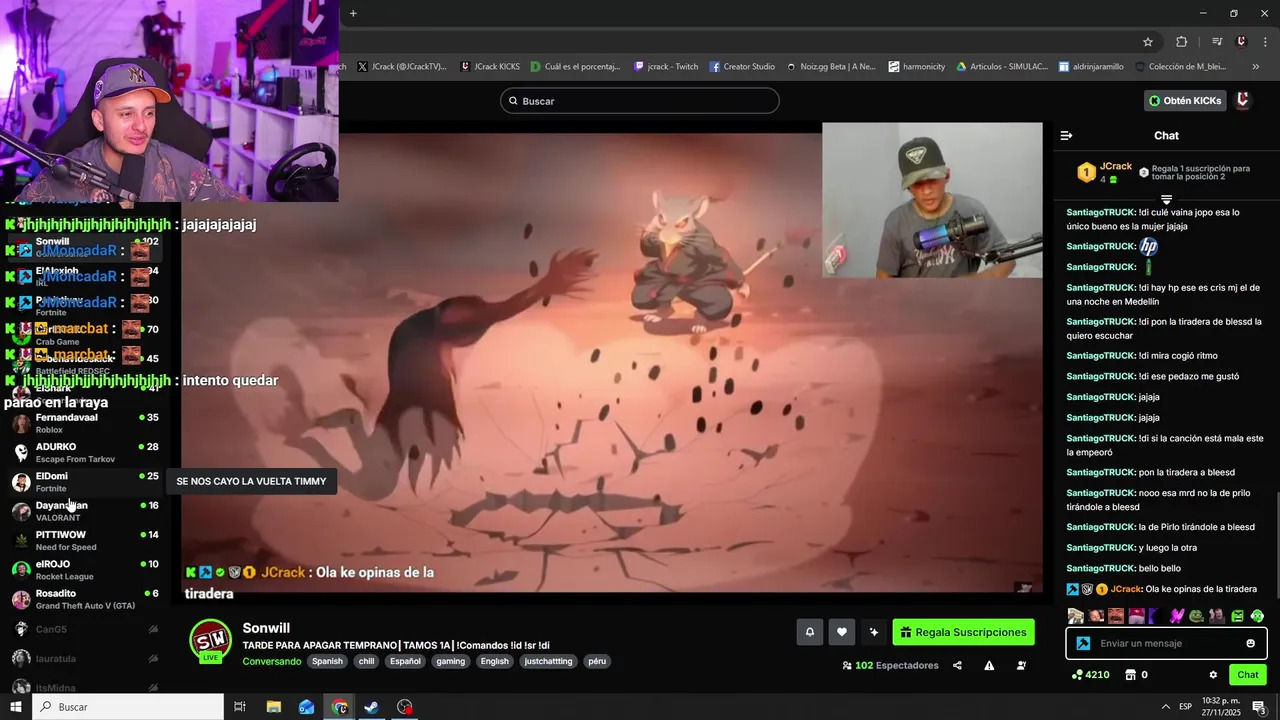Click the chill tag
The width and height of the screenshot is (1280, 720).
[366, 661]
